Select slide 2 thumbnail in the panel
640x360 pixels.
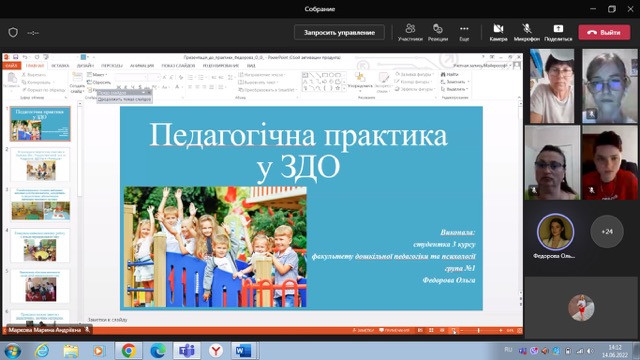click(40, 164)
